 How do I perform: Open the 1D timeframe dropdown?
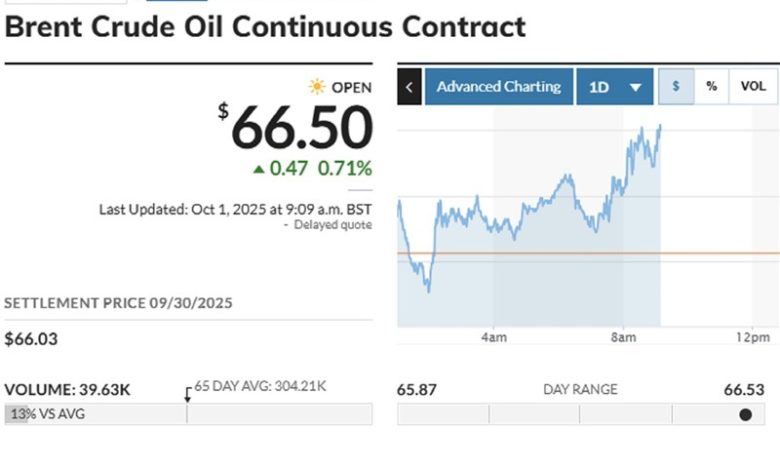[614, 87]
